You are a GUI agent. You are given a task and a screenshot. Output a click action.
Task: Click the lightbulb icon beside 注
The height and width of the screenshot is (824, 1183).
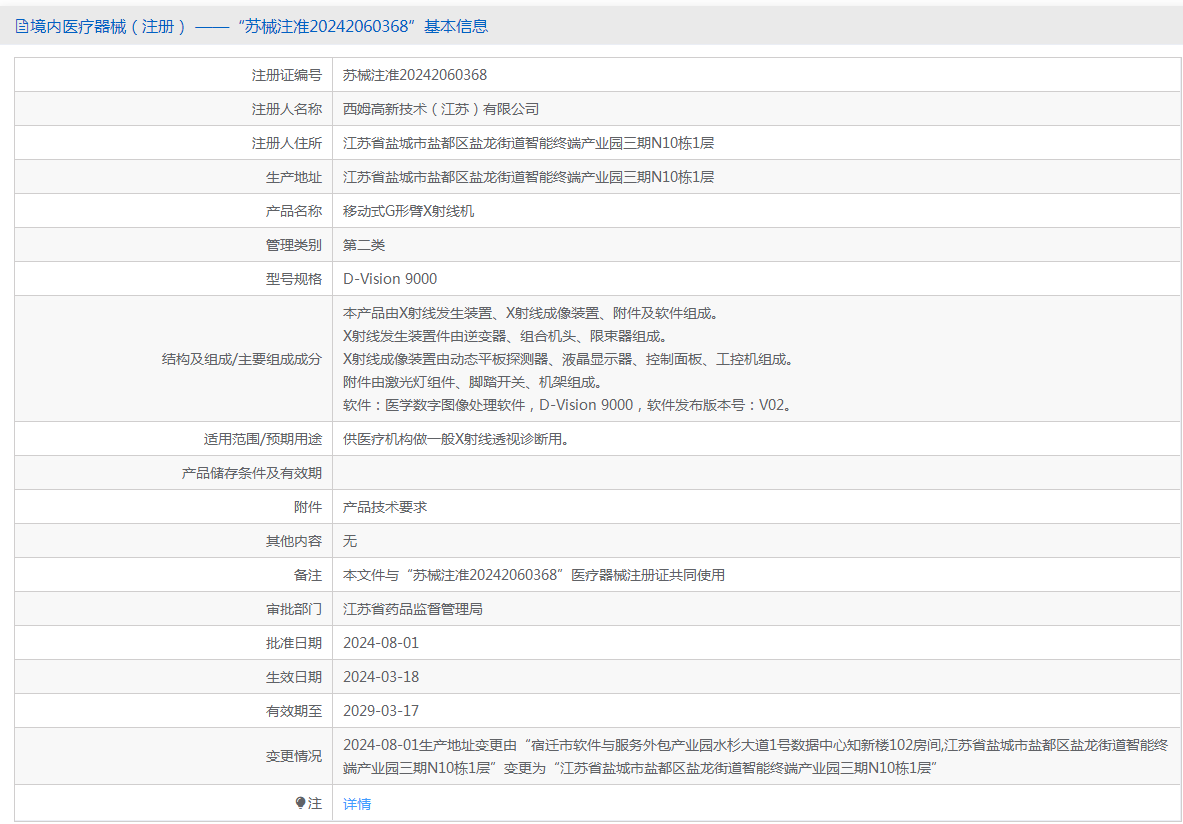pos(300,803)
